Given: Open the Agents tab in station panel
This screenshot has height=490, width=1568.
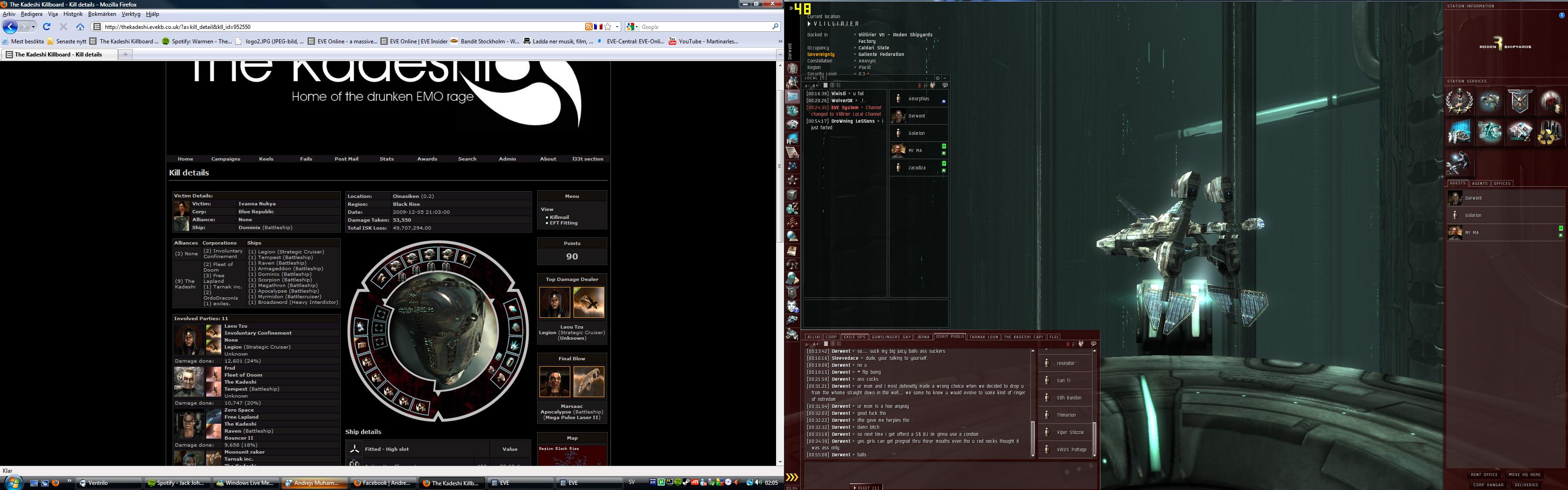Looking at the screenshot, I should [1480, 183].
